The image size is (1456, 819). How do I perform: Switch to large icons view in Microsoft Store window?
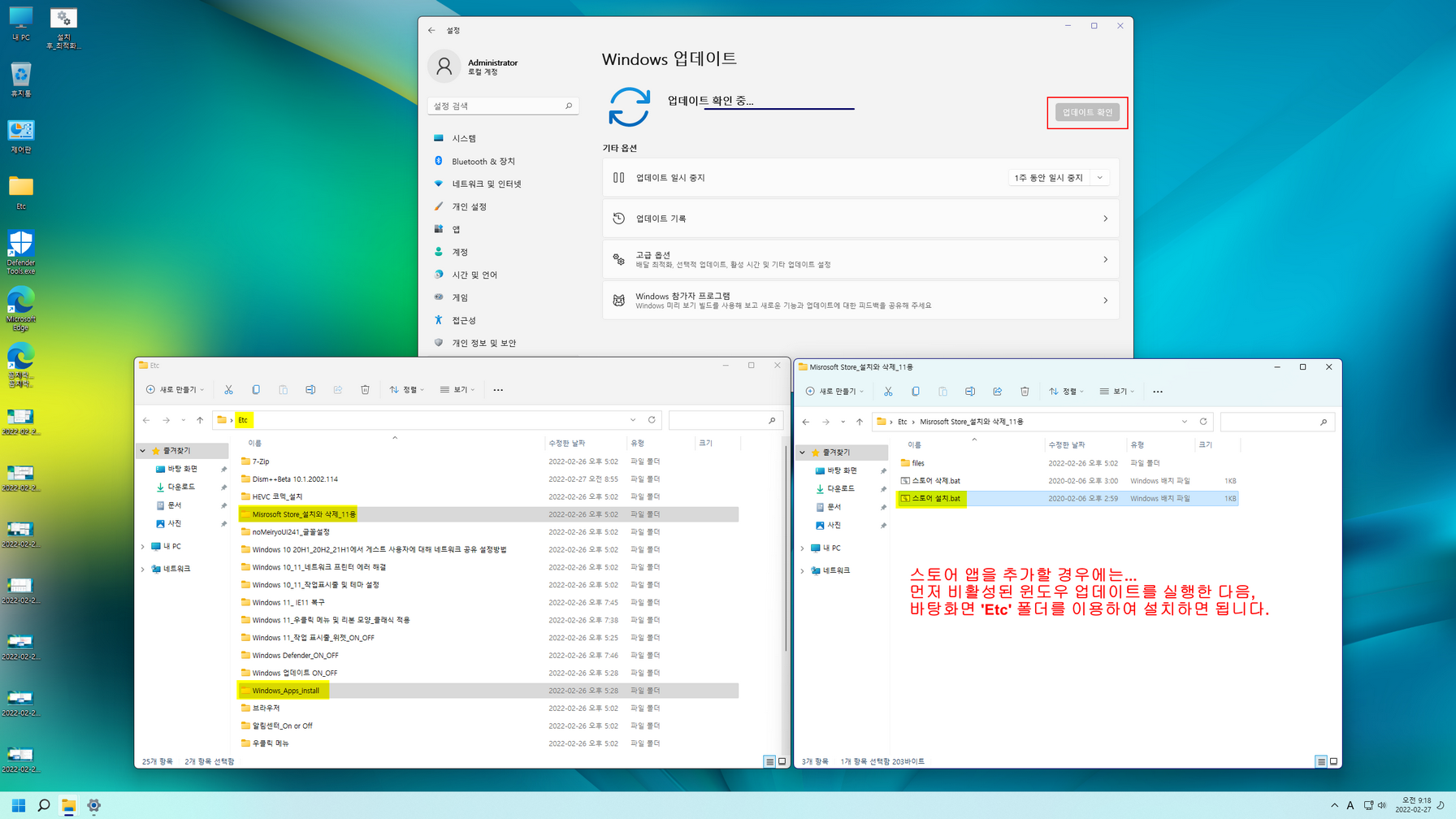pyautogui.click(x=1333, y=761)
